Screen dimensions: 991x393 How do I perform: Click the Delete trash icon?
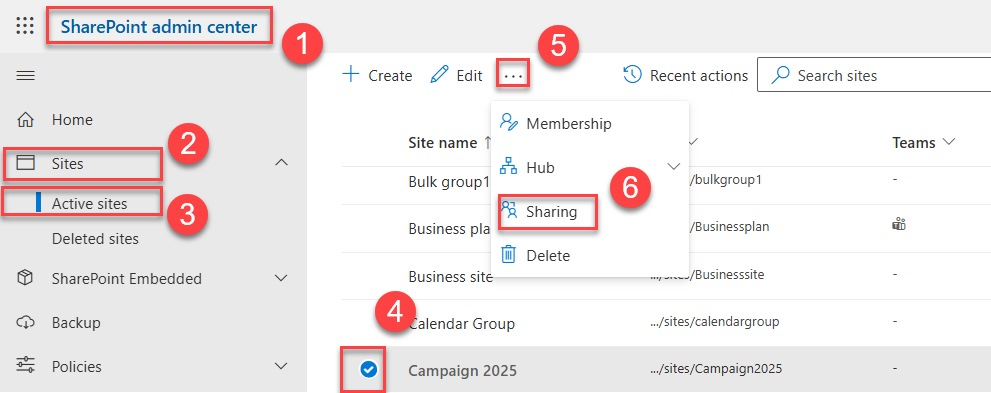coord(509,255)
